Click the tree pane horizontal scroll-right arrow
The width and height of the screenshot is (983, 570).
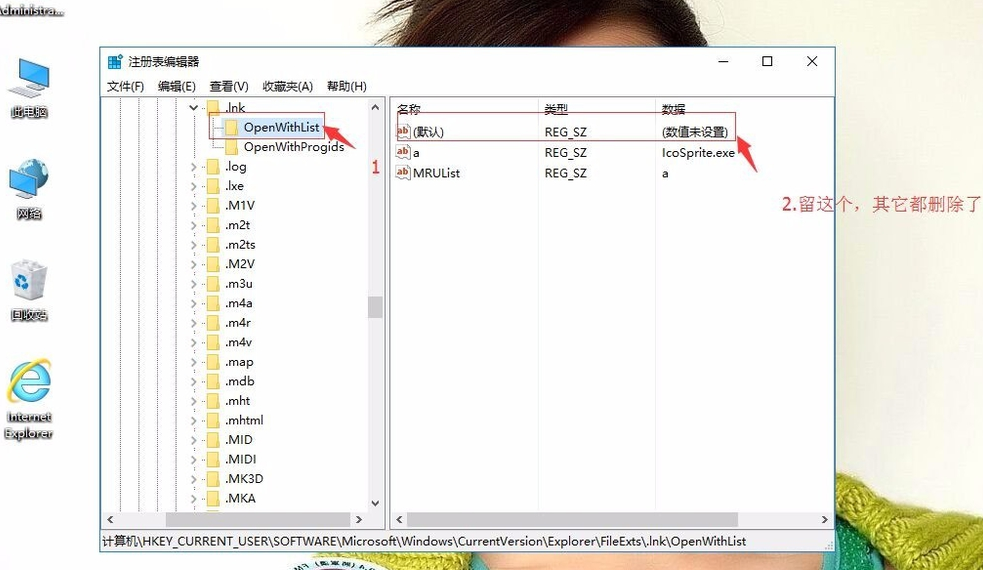pos(359,519)
